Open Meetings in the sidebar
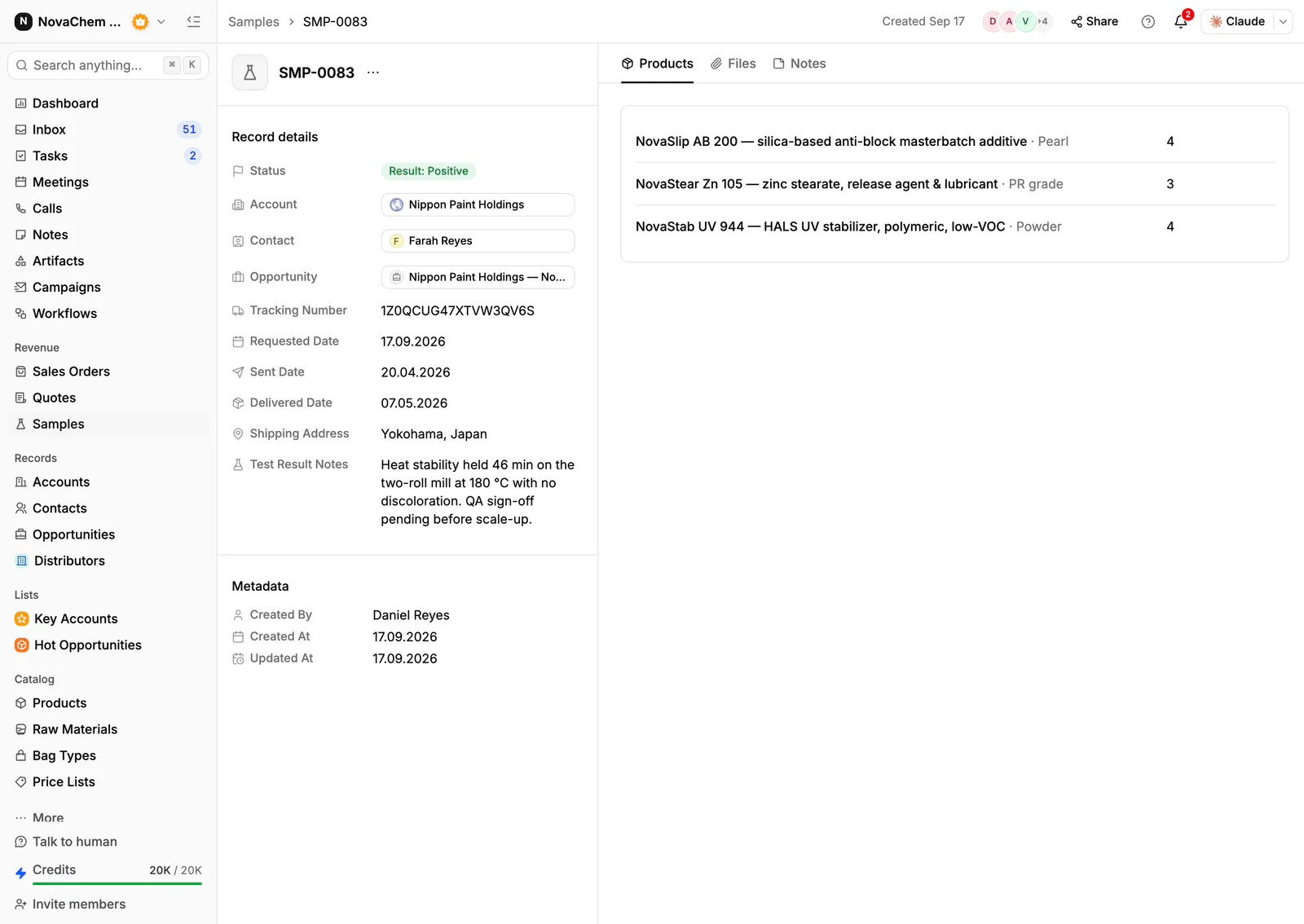Screen dimensions: 1304x924 click(x=108, y=182)
